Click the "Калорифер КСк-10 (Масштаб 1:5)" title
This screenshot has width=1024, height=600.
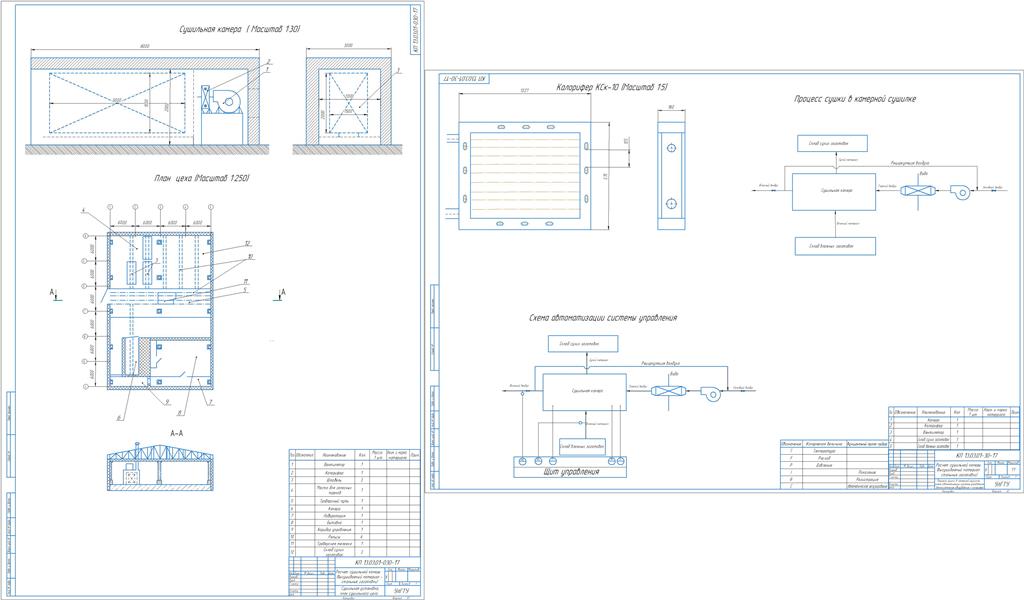(612, 87)
